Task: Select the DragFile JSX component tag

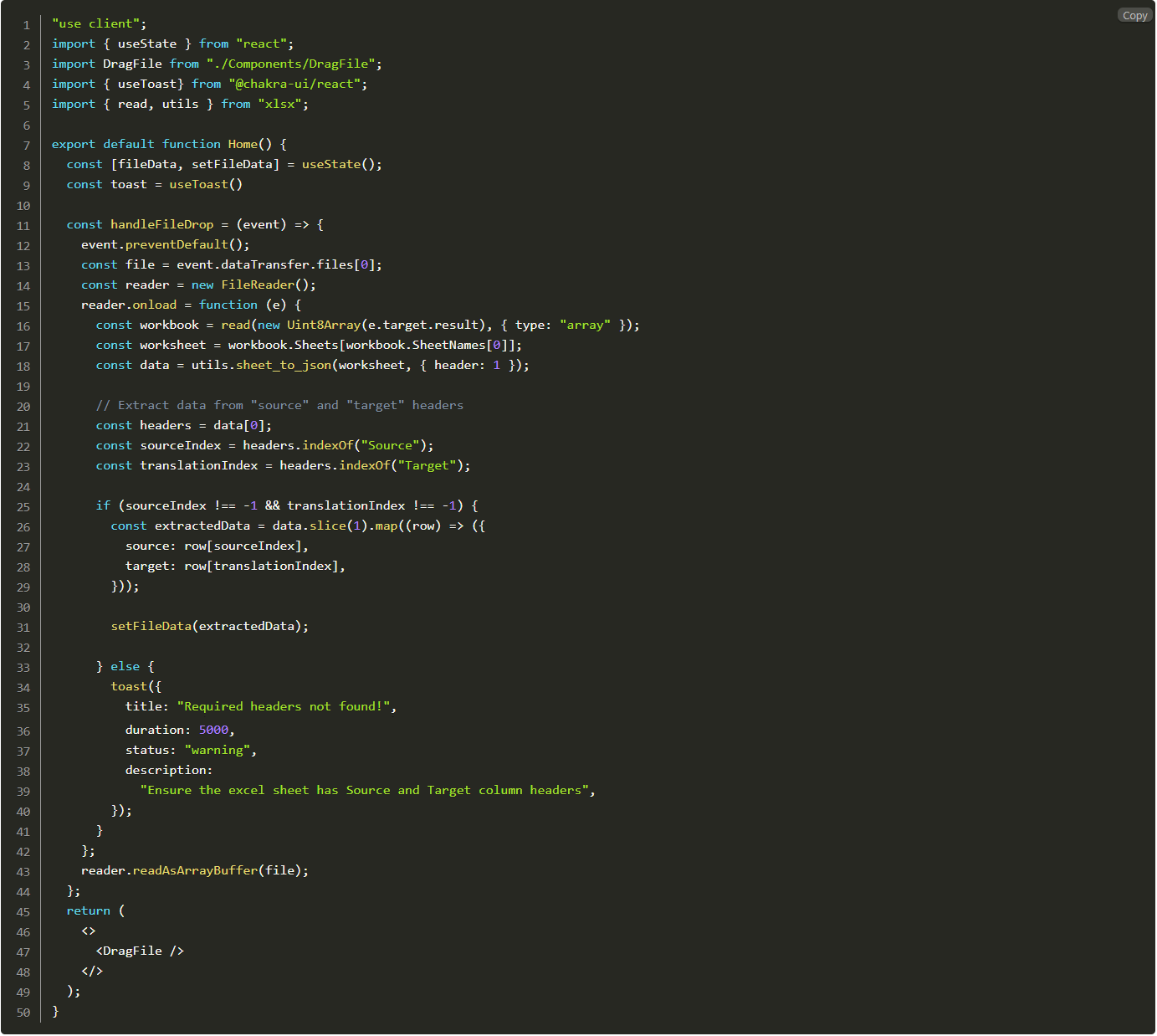Action: (139, 951)
